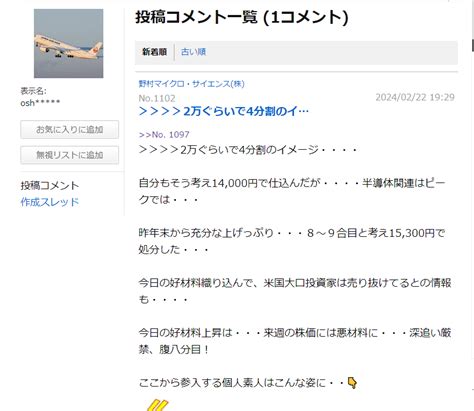
Task: Add user via お気に入りに追加 button
Action: click(x=69, y=129)
